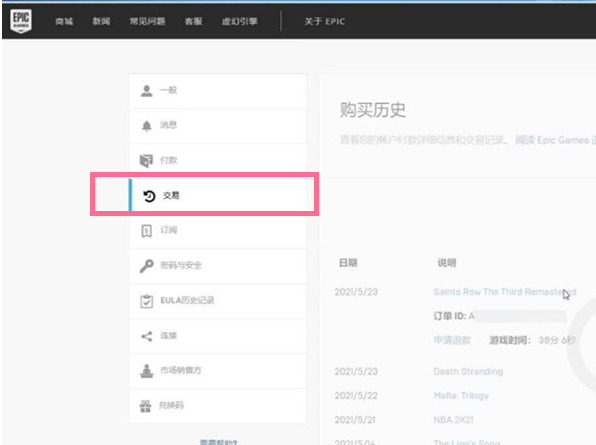
Task: Open the 新闻 news page
Action: click(101, 21)
